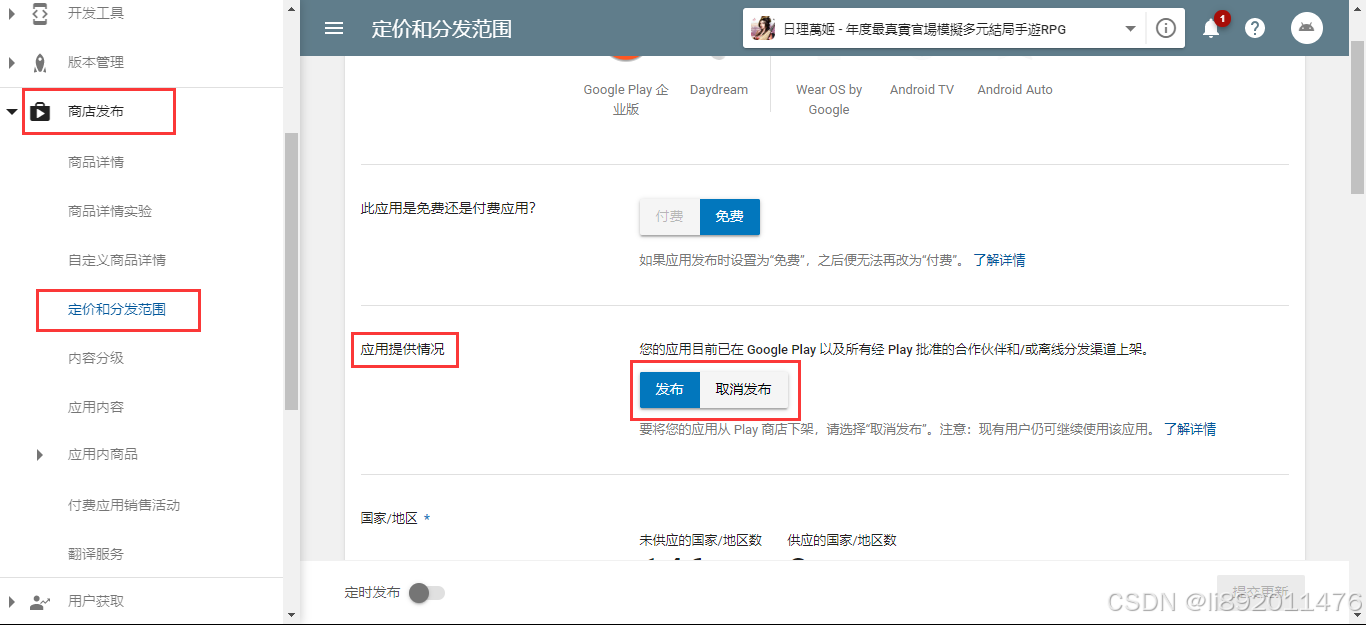Click the 版本管理 section label
This screenshot has width=1366, height=625.
click(x=96, y=62)
